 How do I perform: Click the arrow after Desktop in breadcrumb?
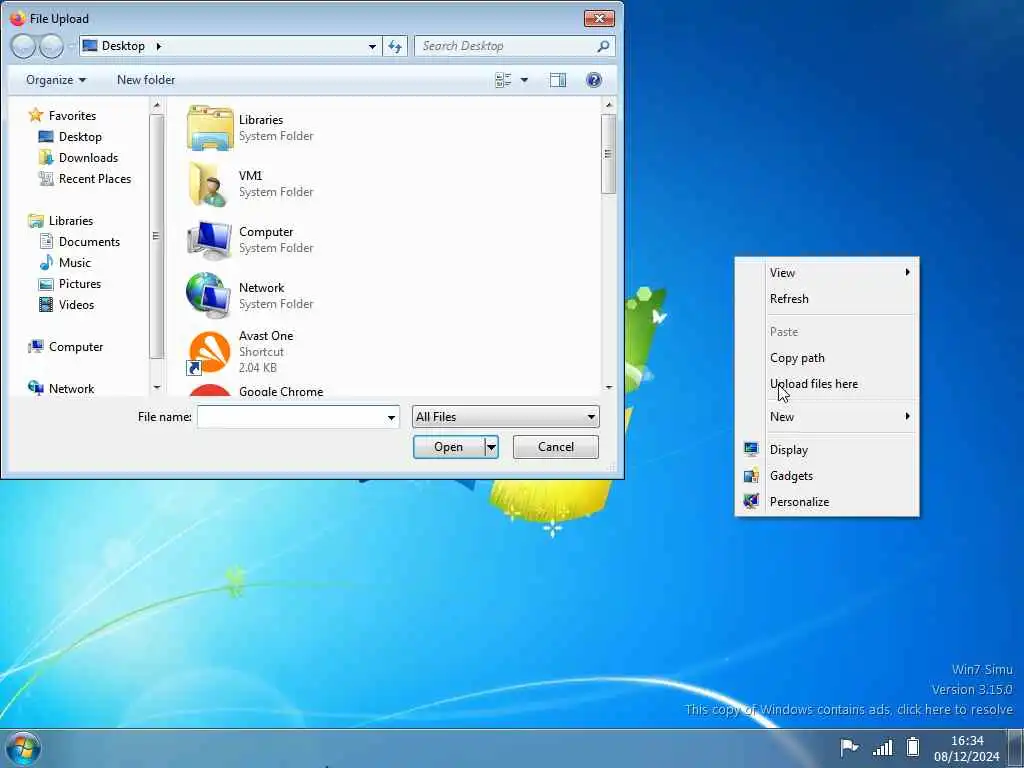coord(159,46)
